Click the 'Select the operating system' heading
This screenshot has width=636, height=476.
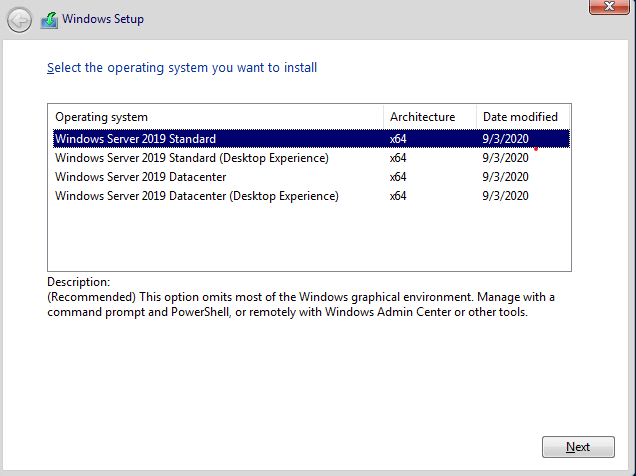tap(182, 68)
